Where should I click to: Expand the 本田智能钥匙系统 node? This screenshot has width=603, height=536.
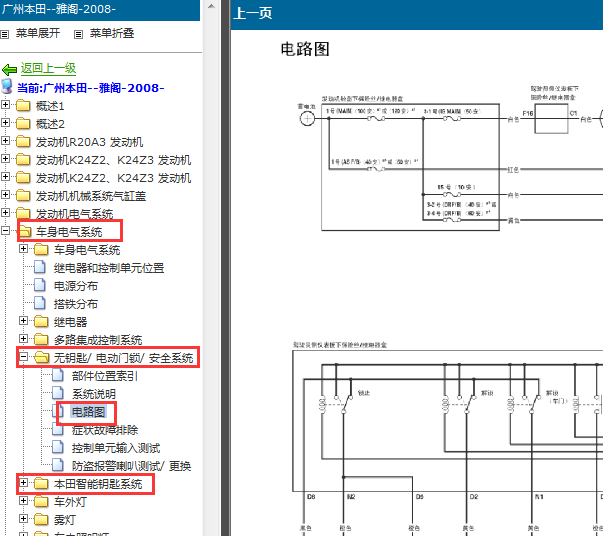23,483
